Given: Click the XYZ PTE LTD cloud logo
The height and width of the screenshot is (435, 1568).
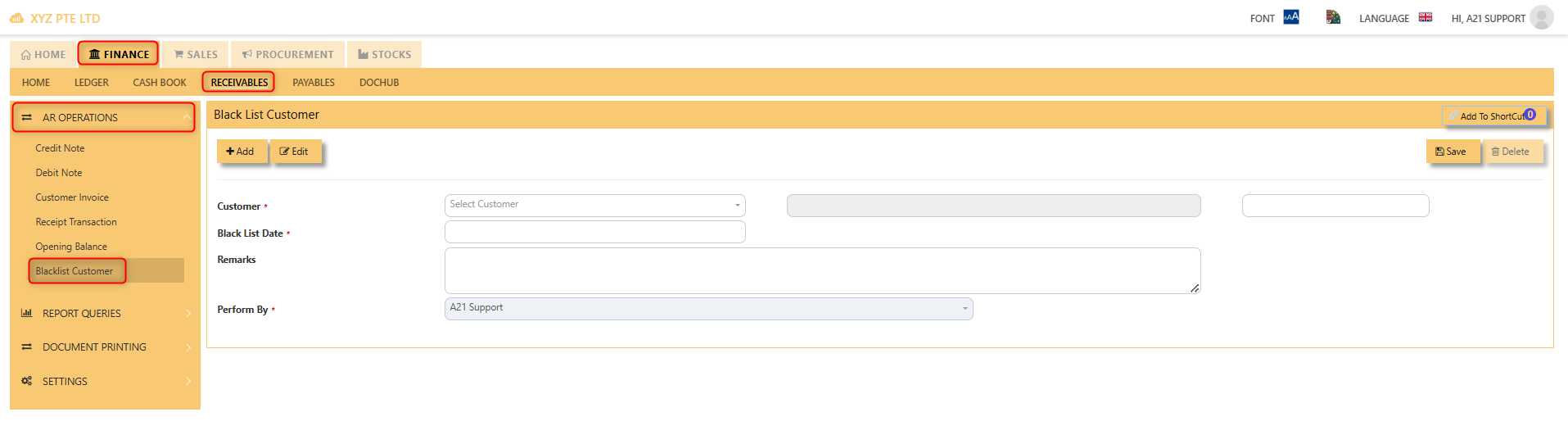Looking at the screenshot, I should click(x=16, y=18).
